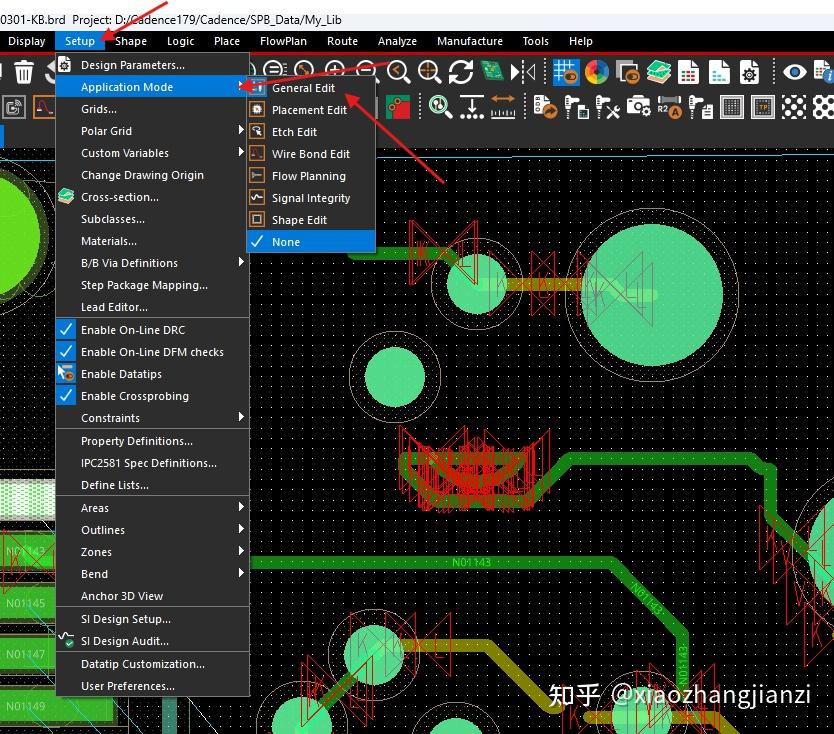Expand the Bend submenu
Image resolution: width=834 pixels, height=734 pixels.
coord(152,574)
